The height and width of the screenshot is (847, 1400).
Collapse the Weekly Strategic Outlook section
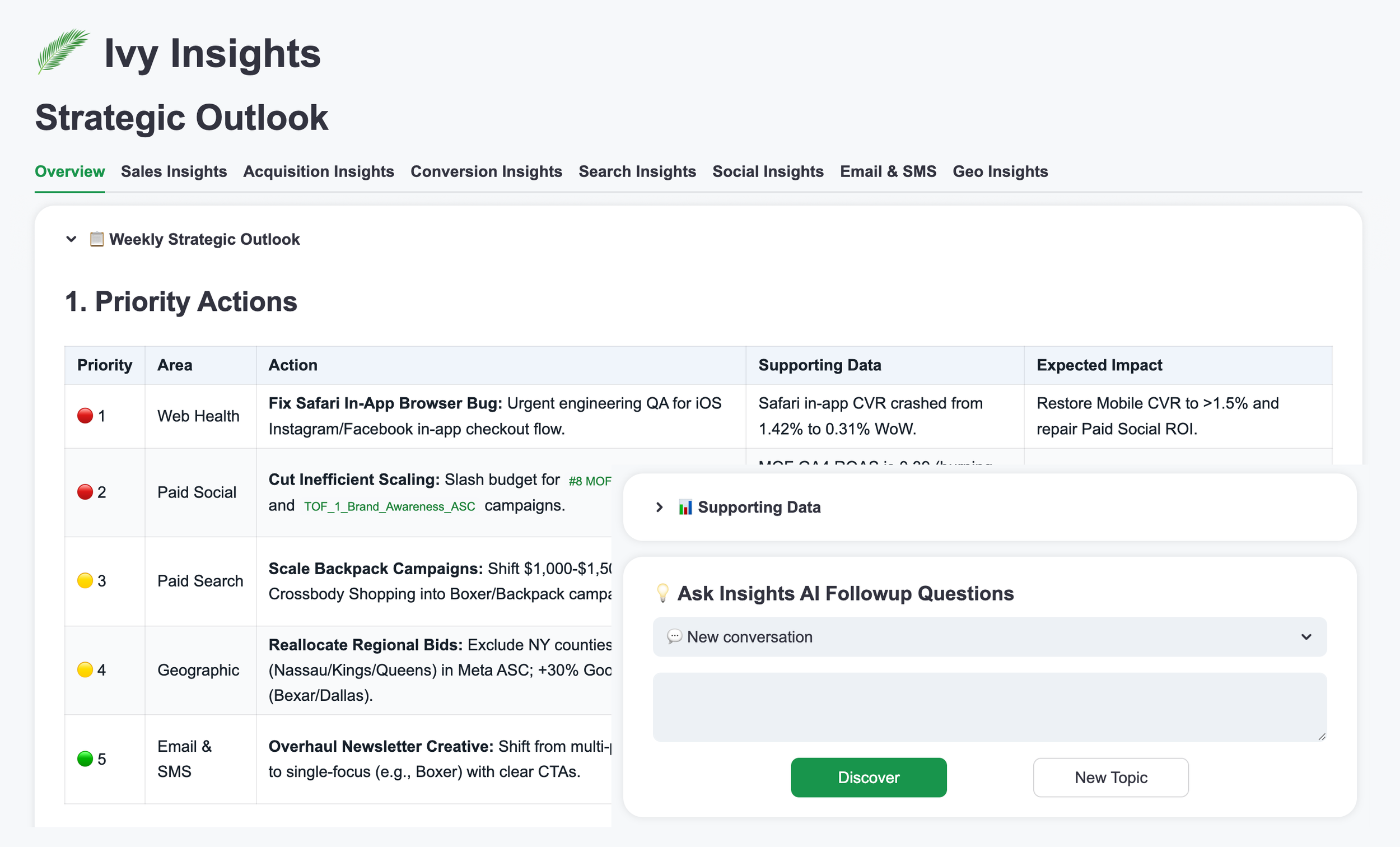pyautogui.click(x=72, y=239)
